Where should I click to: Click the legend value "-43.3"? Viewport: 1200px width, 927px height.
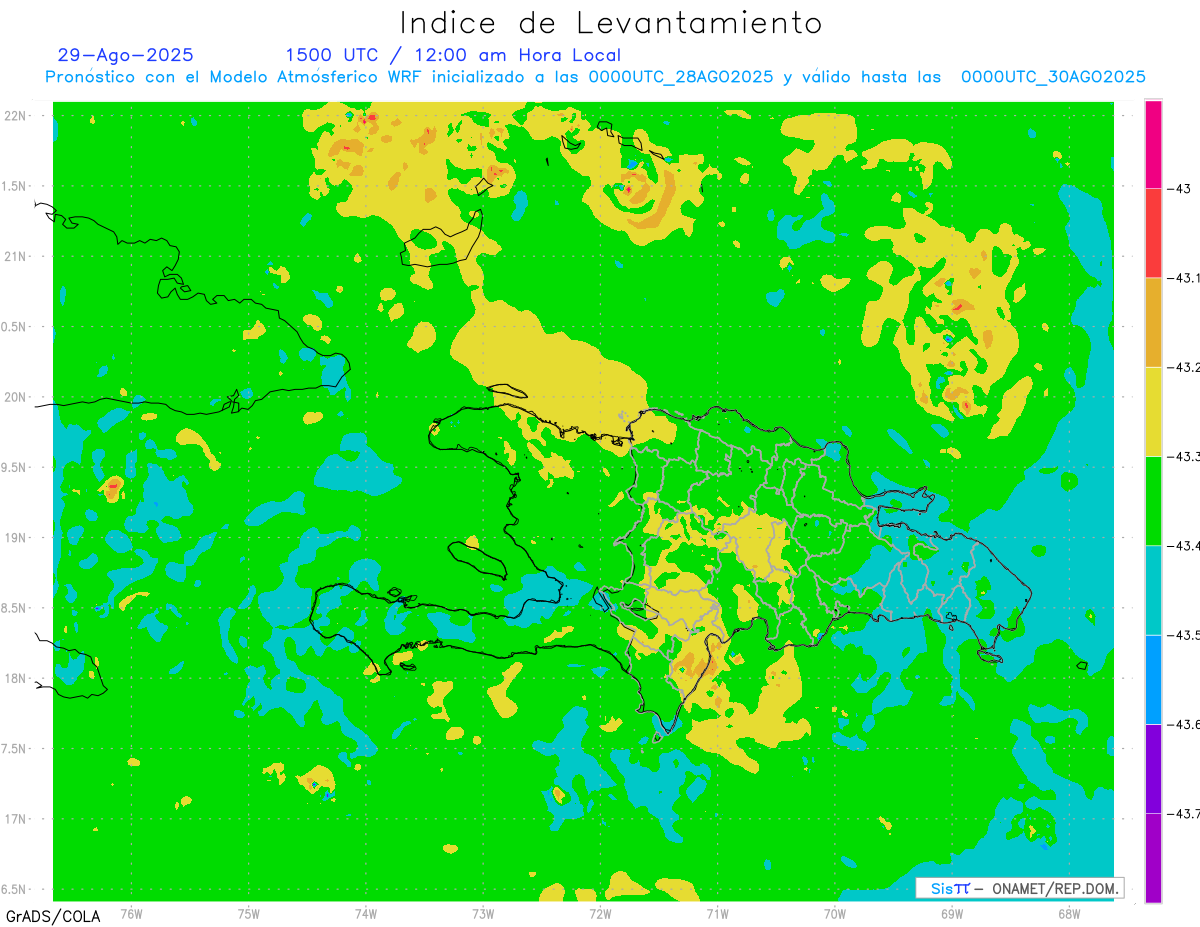click(1184, 456)
